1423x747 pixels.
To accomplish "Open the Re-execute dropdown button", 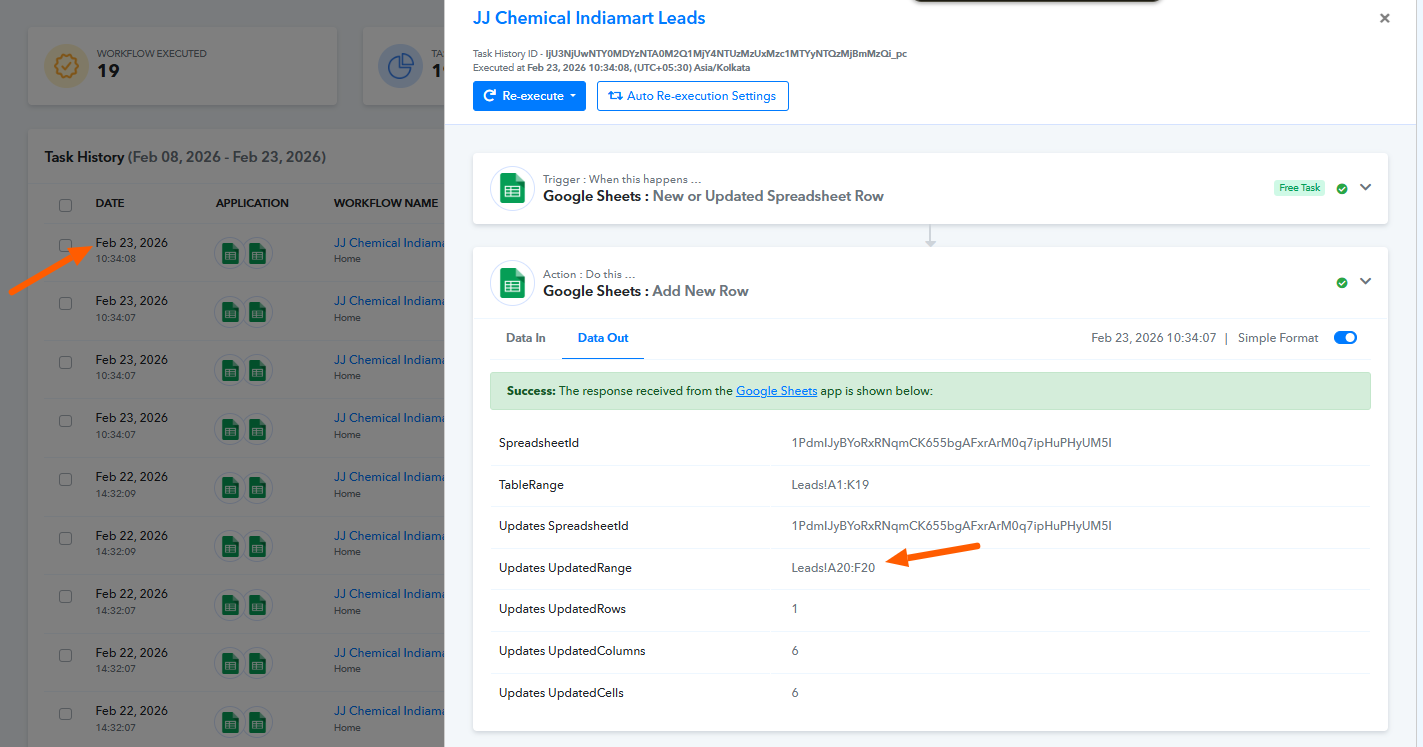I will click(529, 96).
